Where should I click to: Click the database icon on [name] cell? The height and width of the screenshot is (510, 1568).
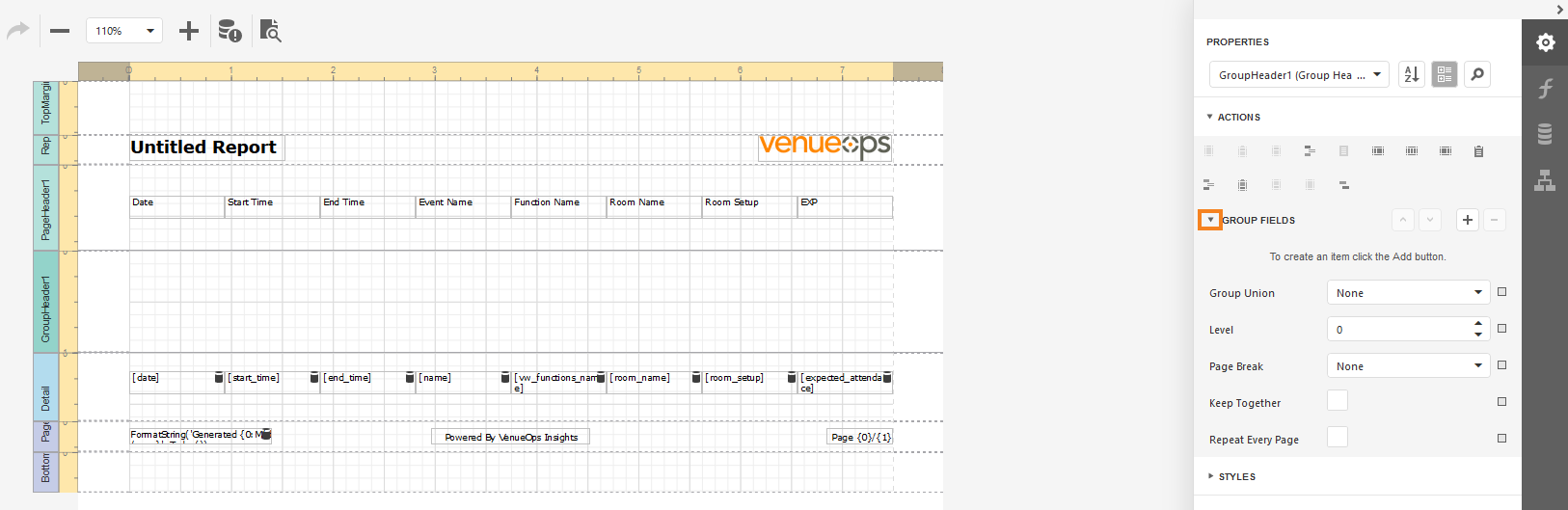pyautogui.click(x=505, y=378)
